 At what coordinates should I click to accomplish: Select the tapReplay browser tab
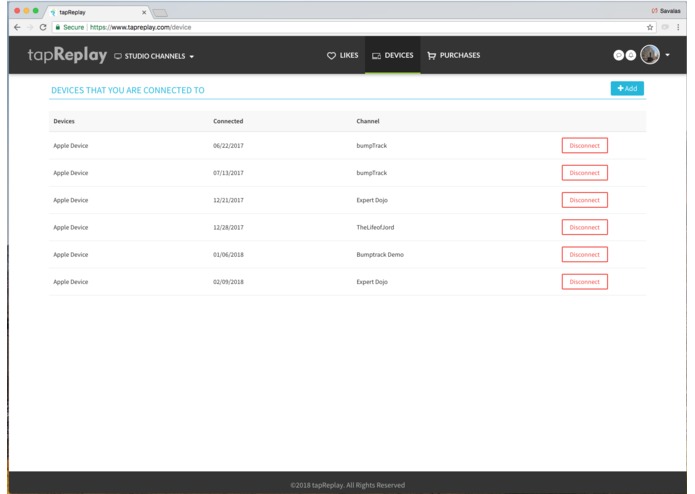click(x=98, y=12)
